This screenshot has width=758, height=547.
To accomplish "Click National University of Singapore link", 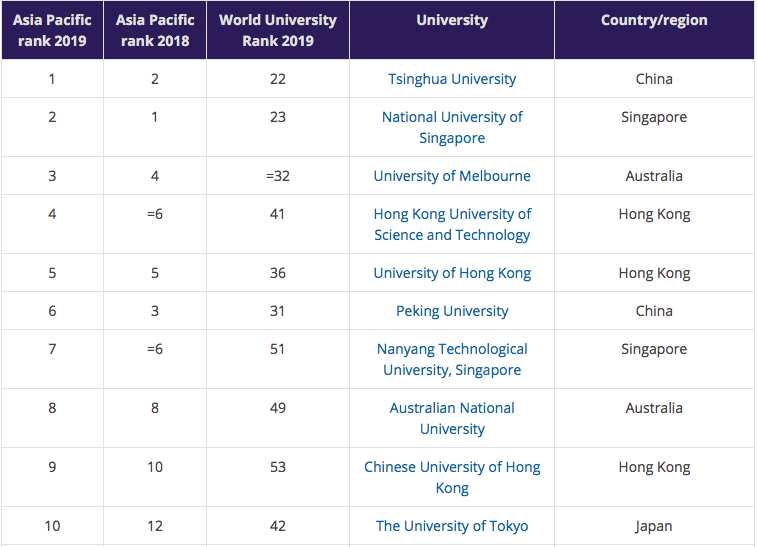I will click(452, 127).
